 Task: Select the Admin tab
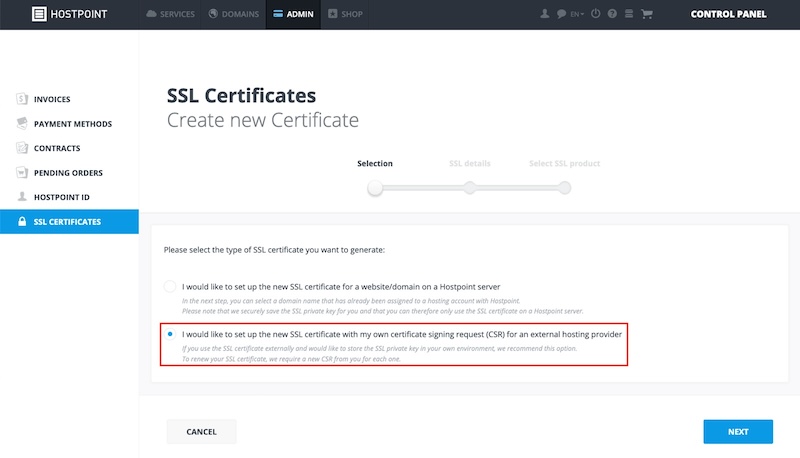(293, 14)
